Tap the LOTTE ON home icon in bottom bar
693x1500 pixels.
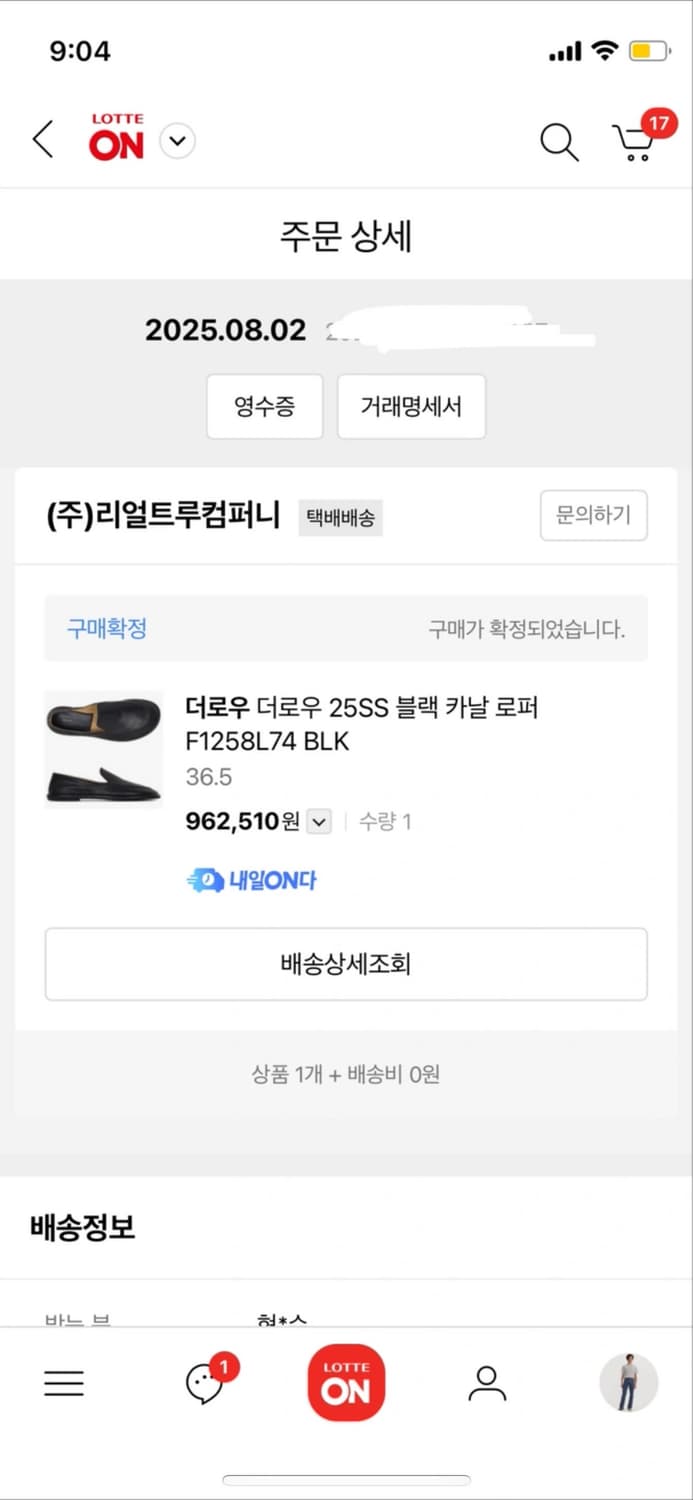346,1383
